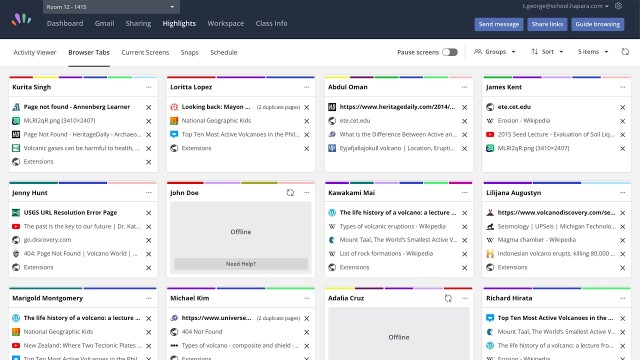Click the Send message button
This screenshot has width=640, height=360.
pyautogui.click(x=499, y=24)
